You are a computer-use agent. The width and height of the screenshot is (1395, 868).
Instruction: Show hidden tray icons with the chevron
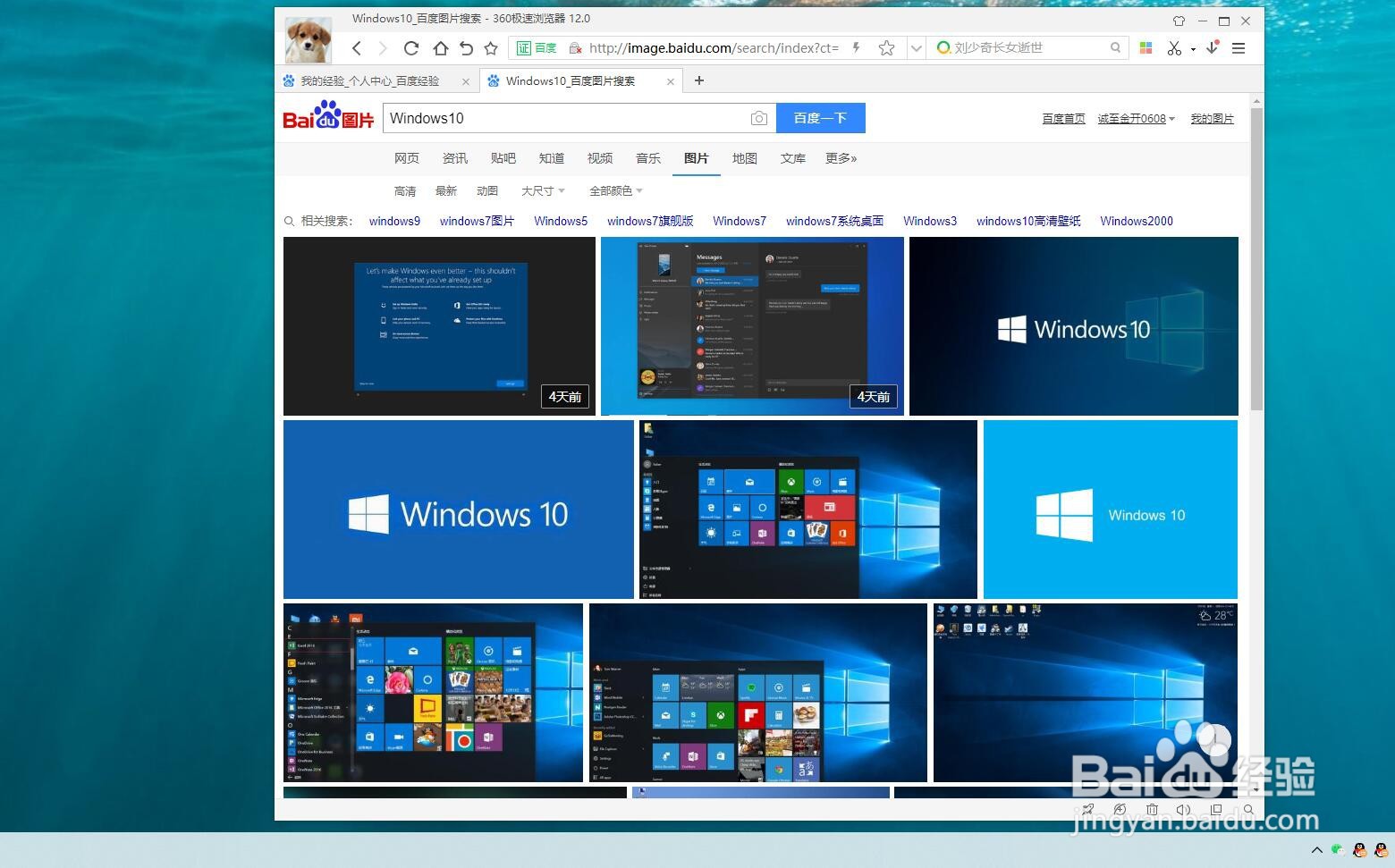1317,850
